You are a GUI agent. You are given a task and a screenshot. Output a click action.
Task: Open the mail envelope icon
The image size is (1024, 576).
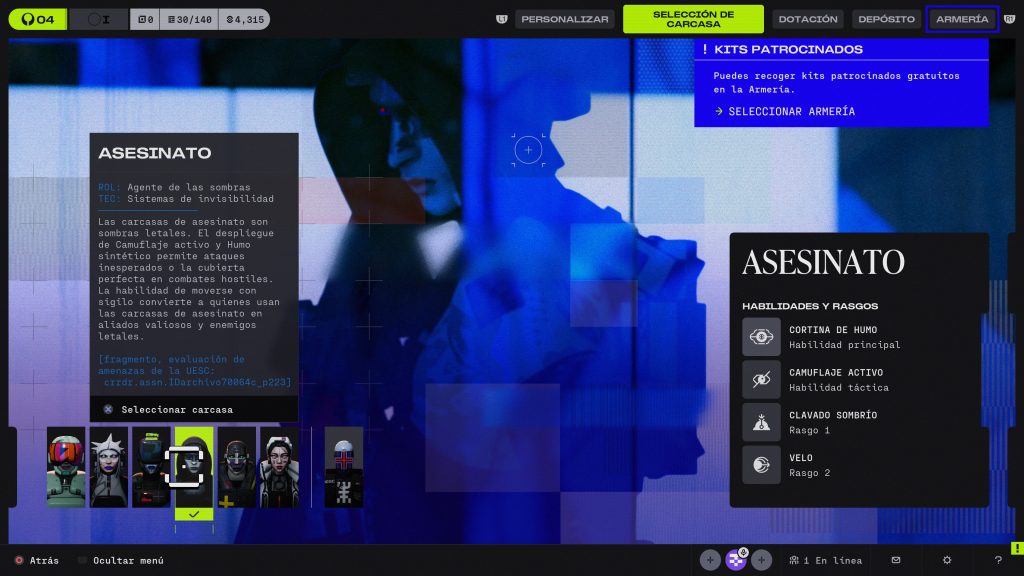(896, 560)
